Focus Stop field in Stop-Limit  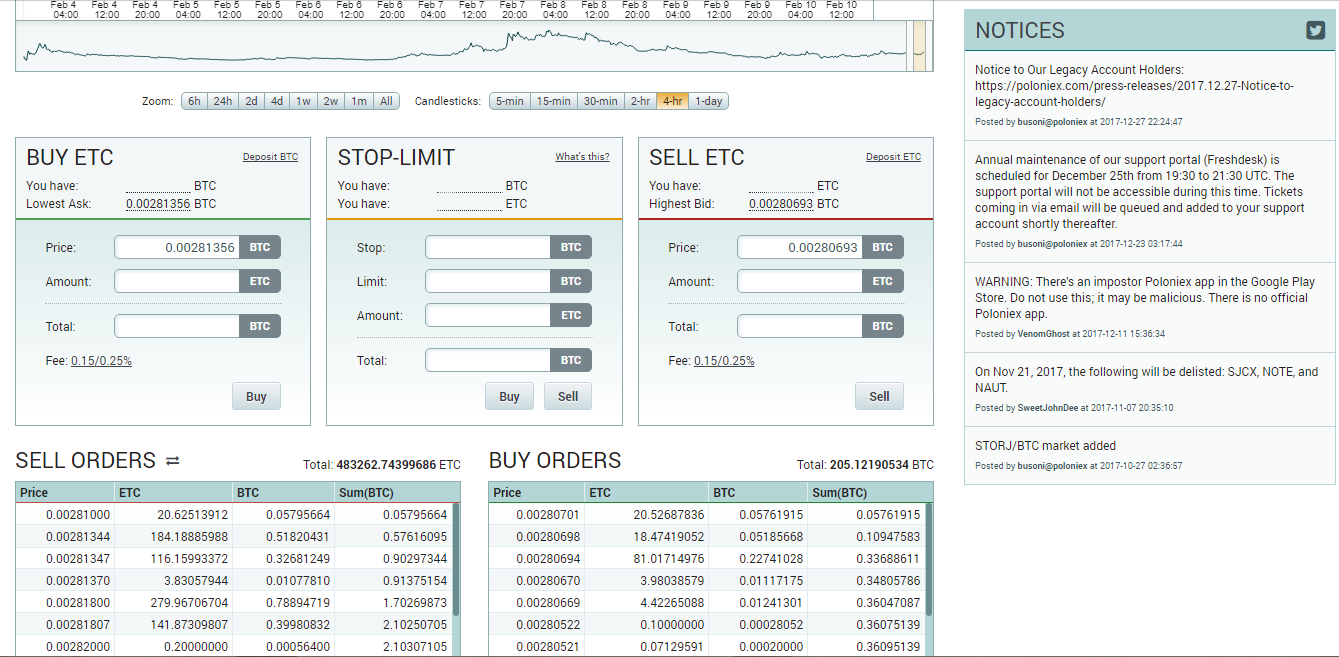pyautogui.click(x=488, y=247)
